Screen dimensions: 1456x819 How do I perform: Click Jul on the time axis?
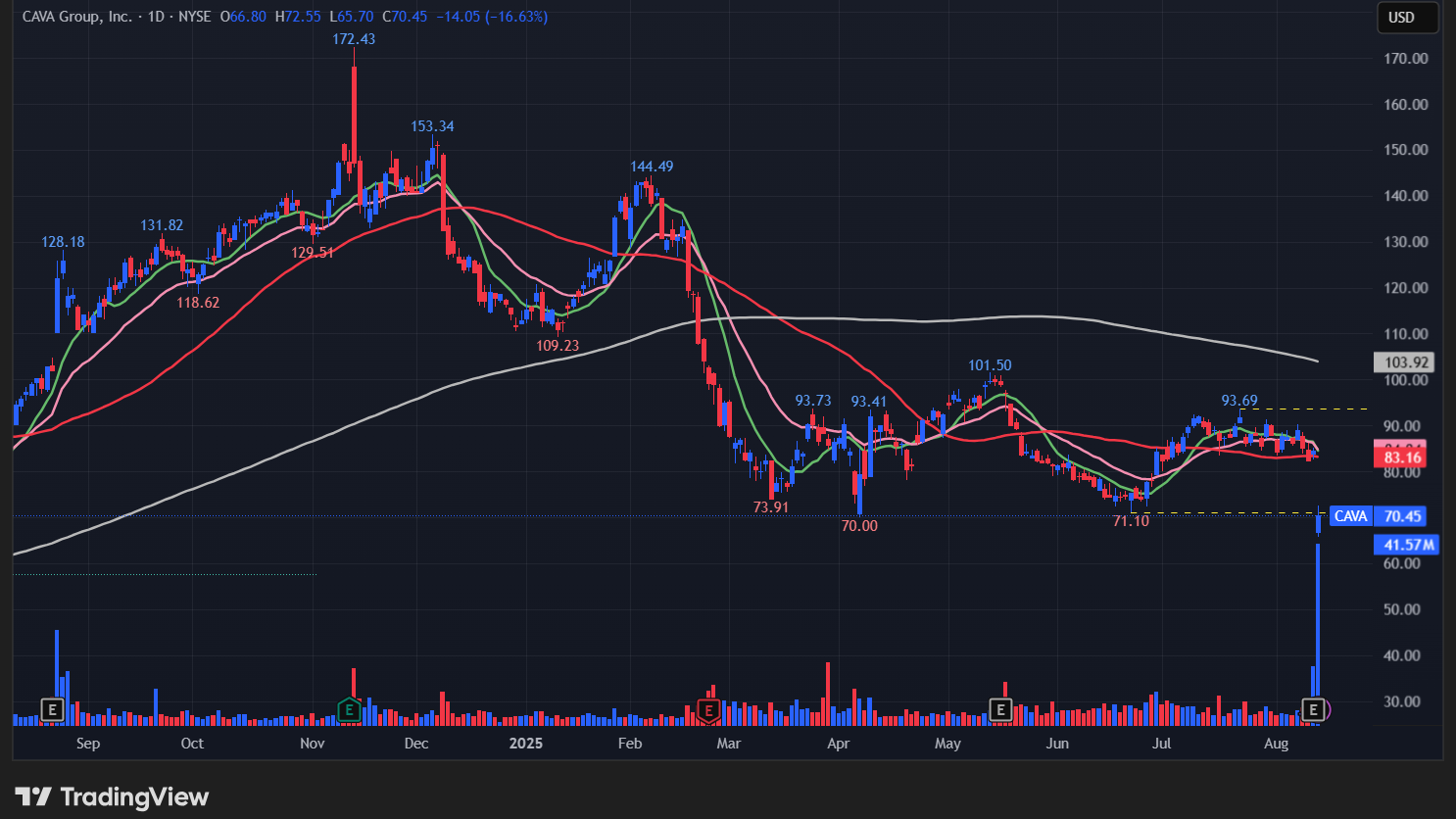pos(1161,744)
